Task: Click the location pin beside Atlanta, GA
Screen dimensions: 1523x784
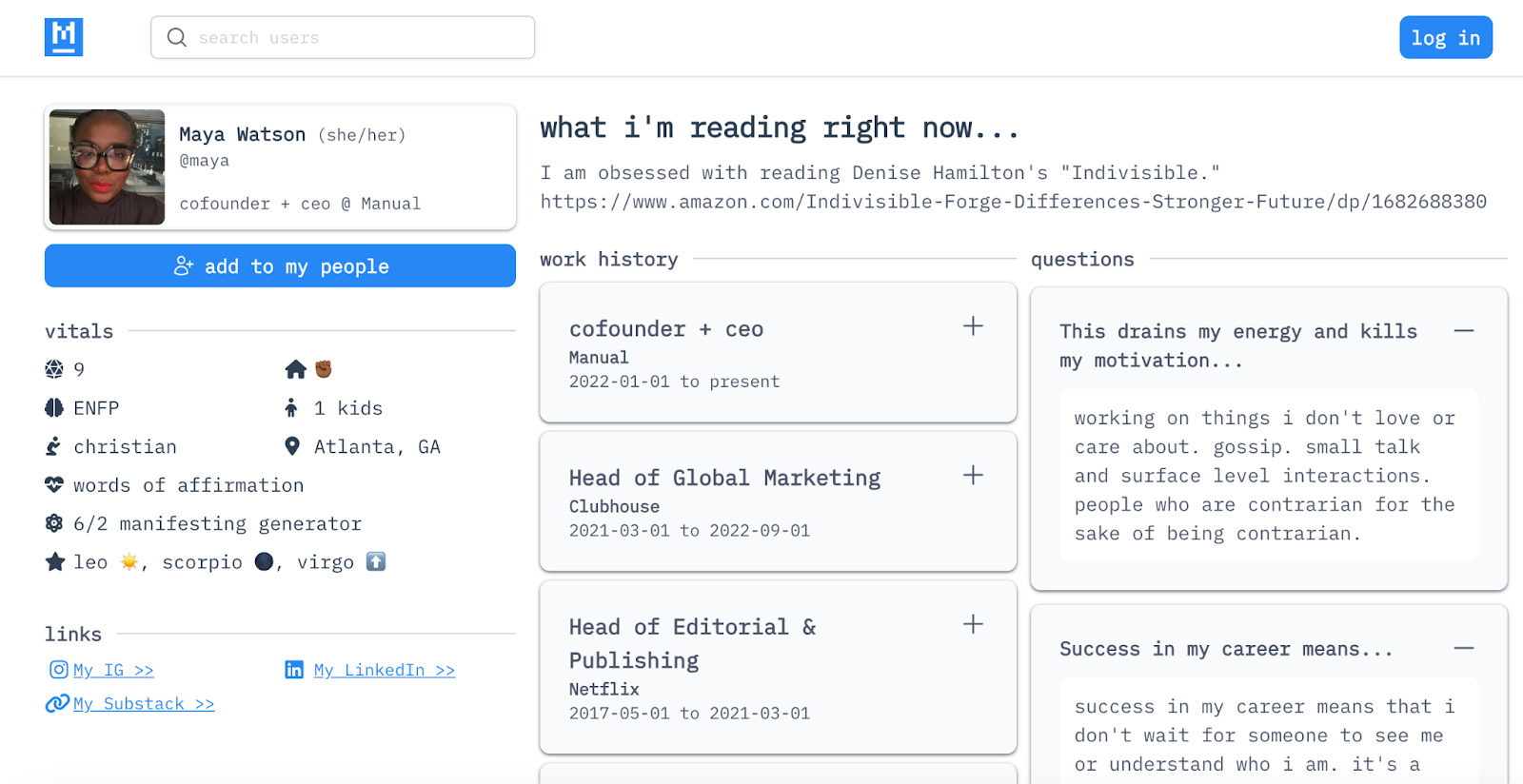Action: (x=292, y=446)
